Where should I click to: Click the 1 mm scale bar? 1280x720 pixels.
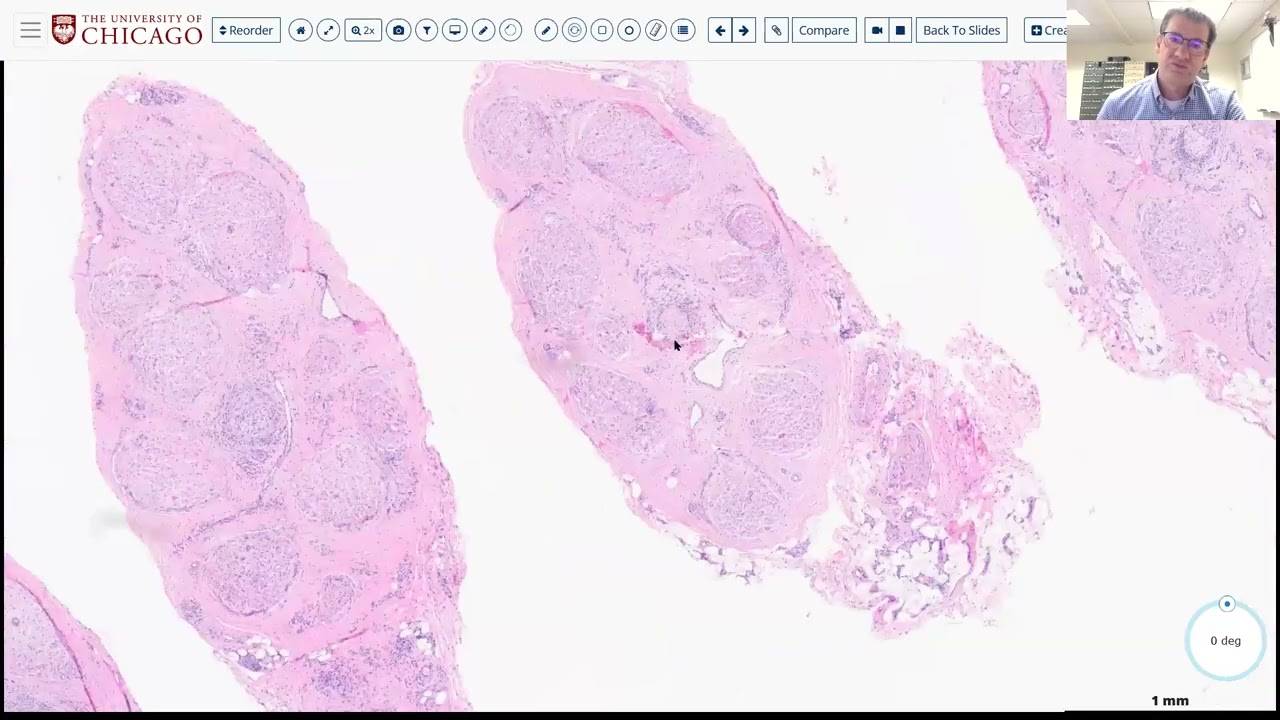[x=1170, y=701]
